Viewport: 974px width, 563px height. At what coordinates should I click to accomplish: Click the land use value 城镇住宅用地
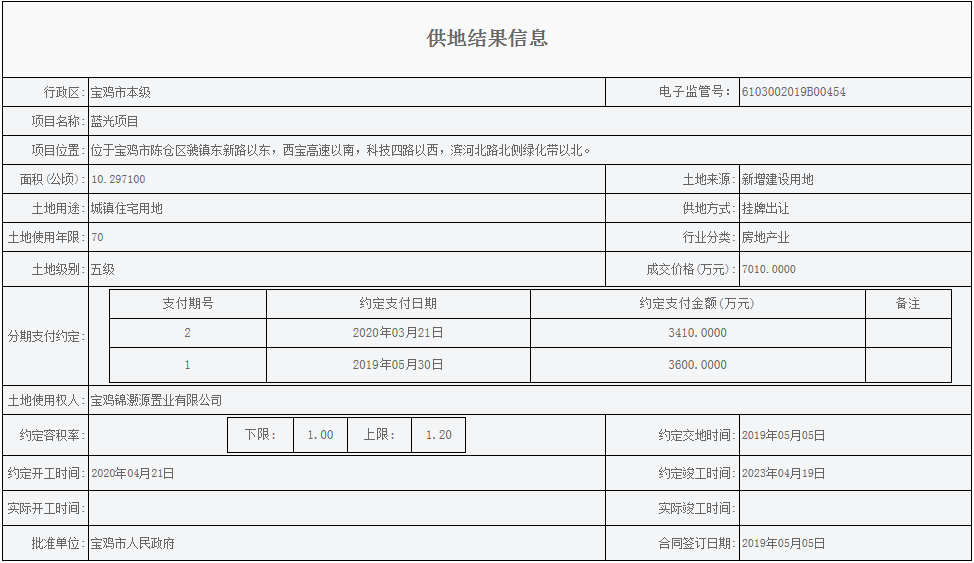click(126, 208)
